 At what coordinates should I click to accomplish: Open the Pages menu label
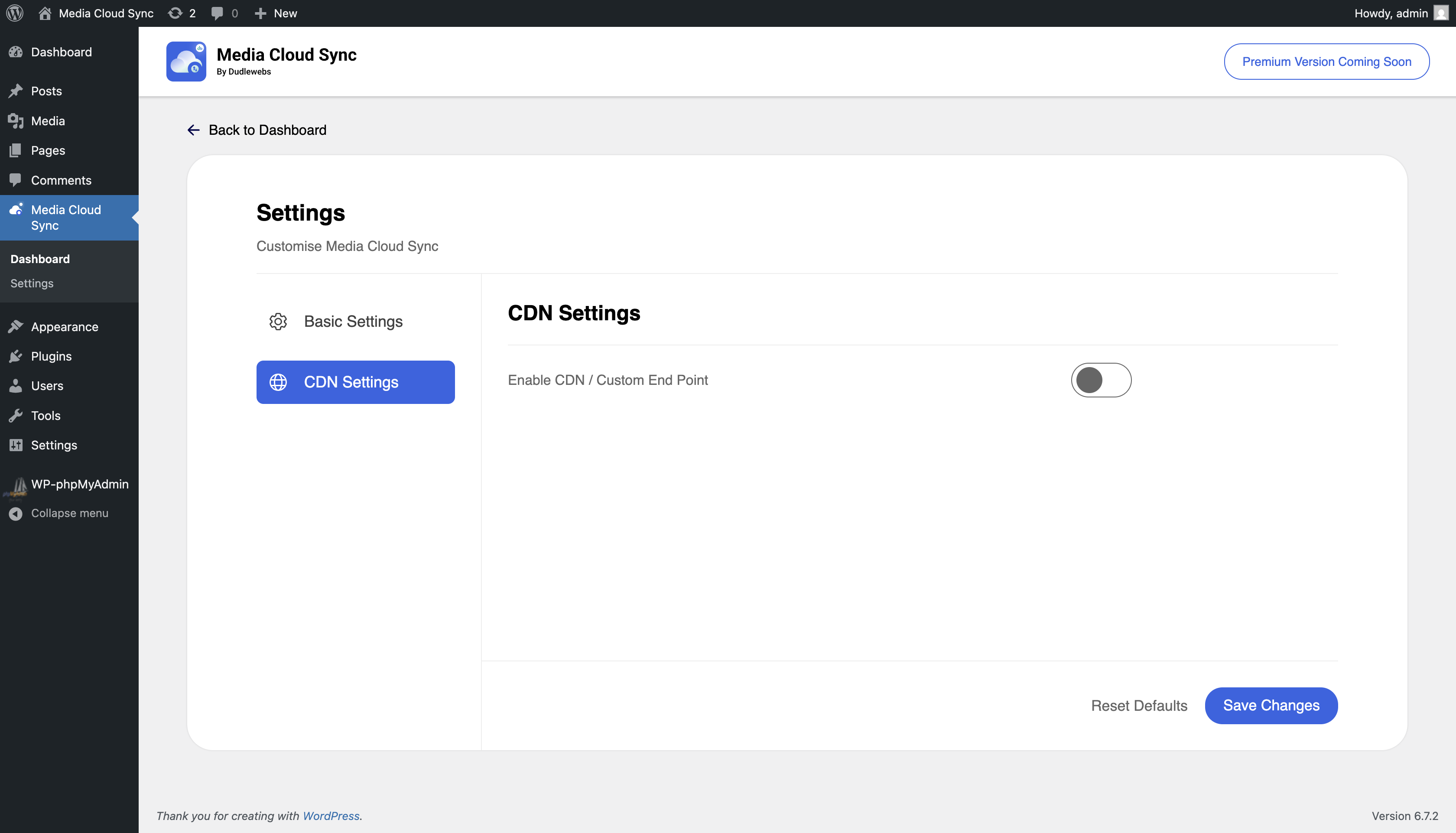48,150
